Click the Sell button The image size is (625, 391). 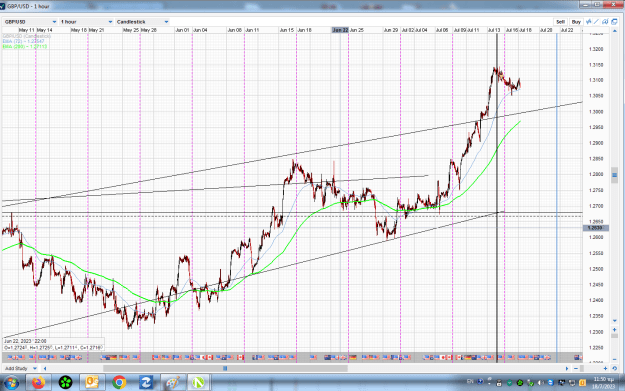click(x=560, y=22)
